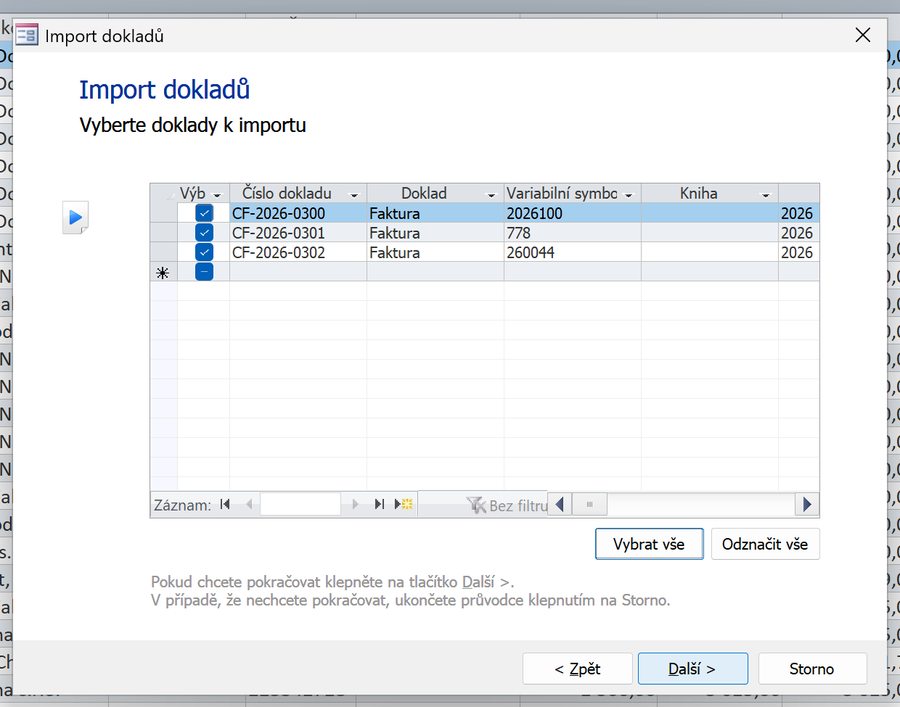Click variable symbol 778
Image resolution: width=900 pixels, height=707 pixels.
pyautogui.click(x=573, y=233)
